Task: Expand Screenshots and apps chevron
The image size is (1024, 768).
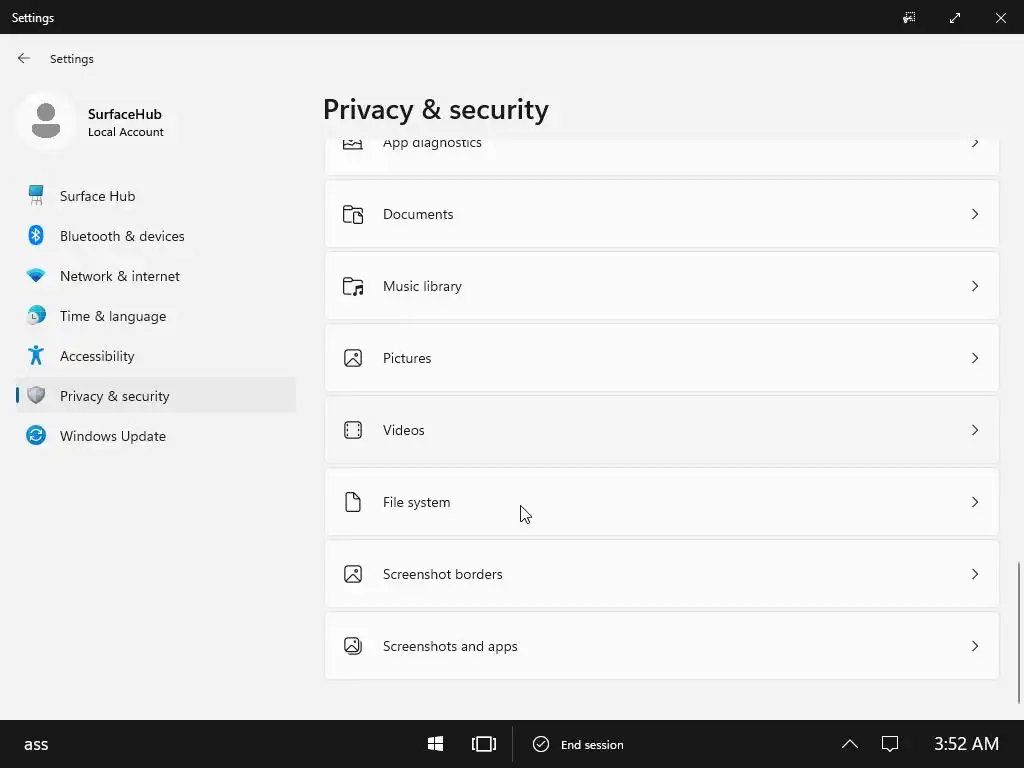Action: pos(975,646)
